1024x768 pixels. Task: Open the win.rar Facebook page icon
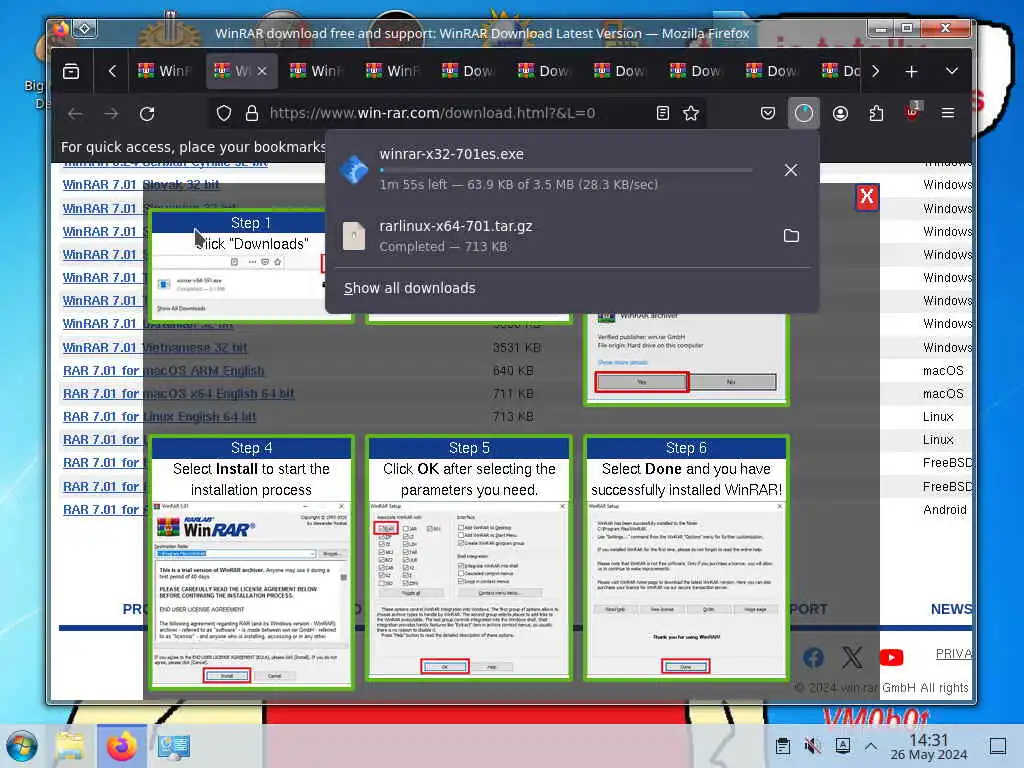point(813,657)
